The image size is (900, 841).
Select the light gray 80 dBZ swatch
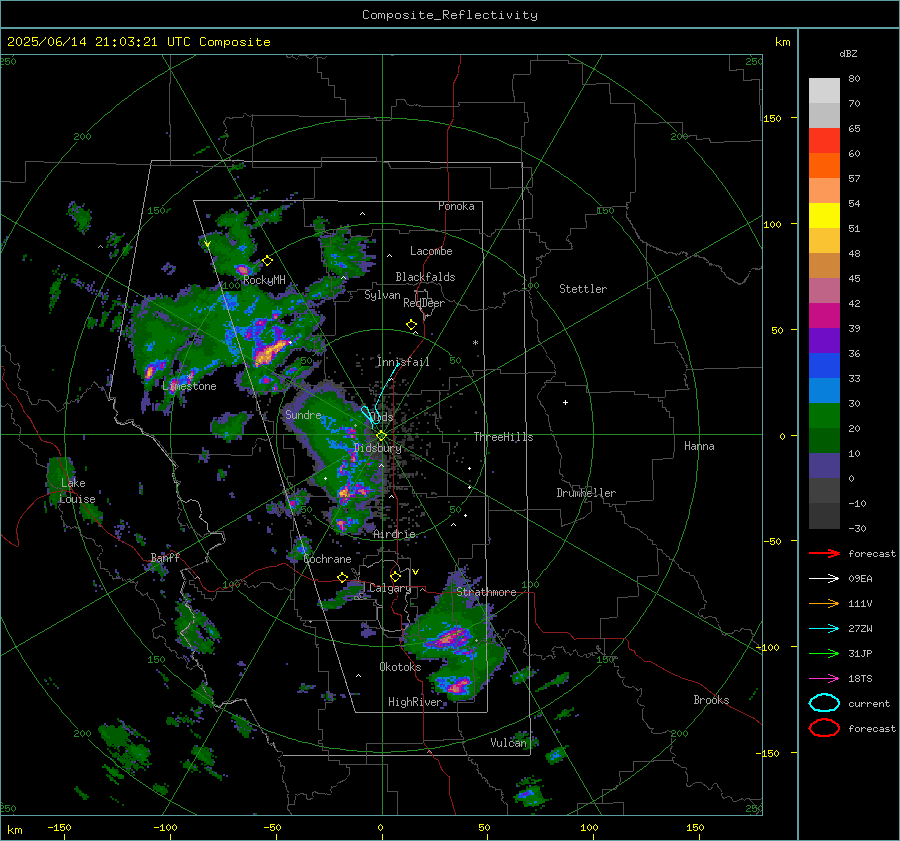pyautogui.click(x=824, y=90)
